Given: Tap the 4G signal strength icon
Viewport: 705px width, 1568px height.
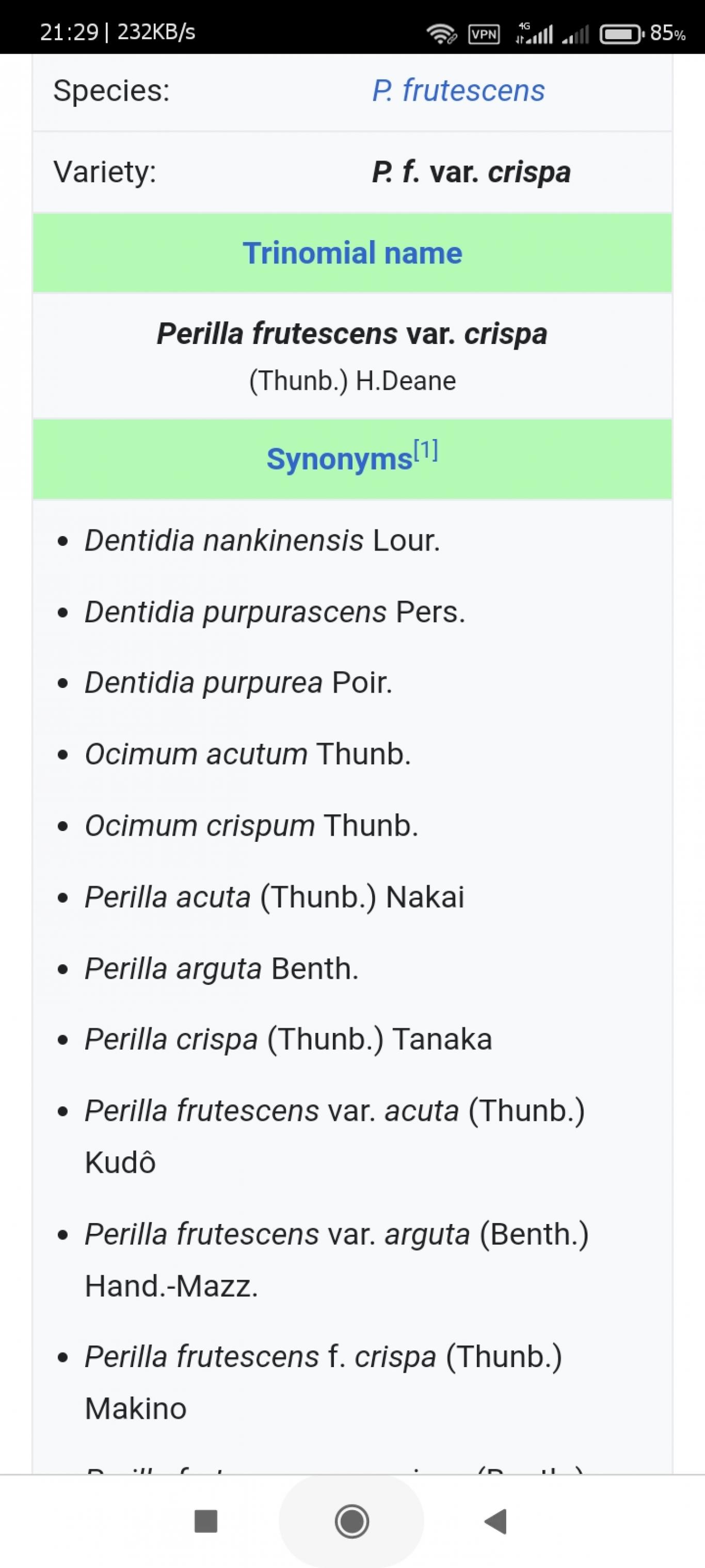Looking at the screenshot, I should (534, 34).
